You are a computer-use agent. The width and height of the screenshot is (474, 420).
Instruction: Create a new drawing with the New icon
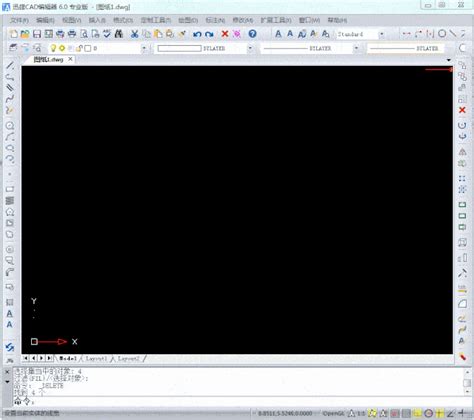[x=14, y=34]
